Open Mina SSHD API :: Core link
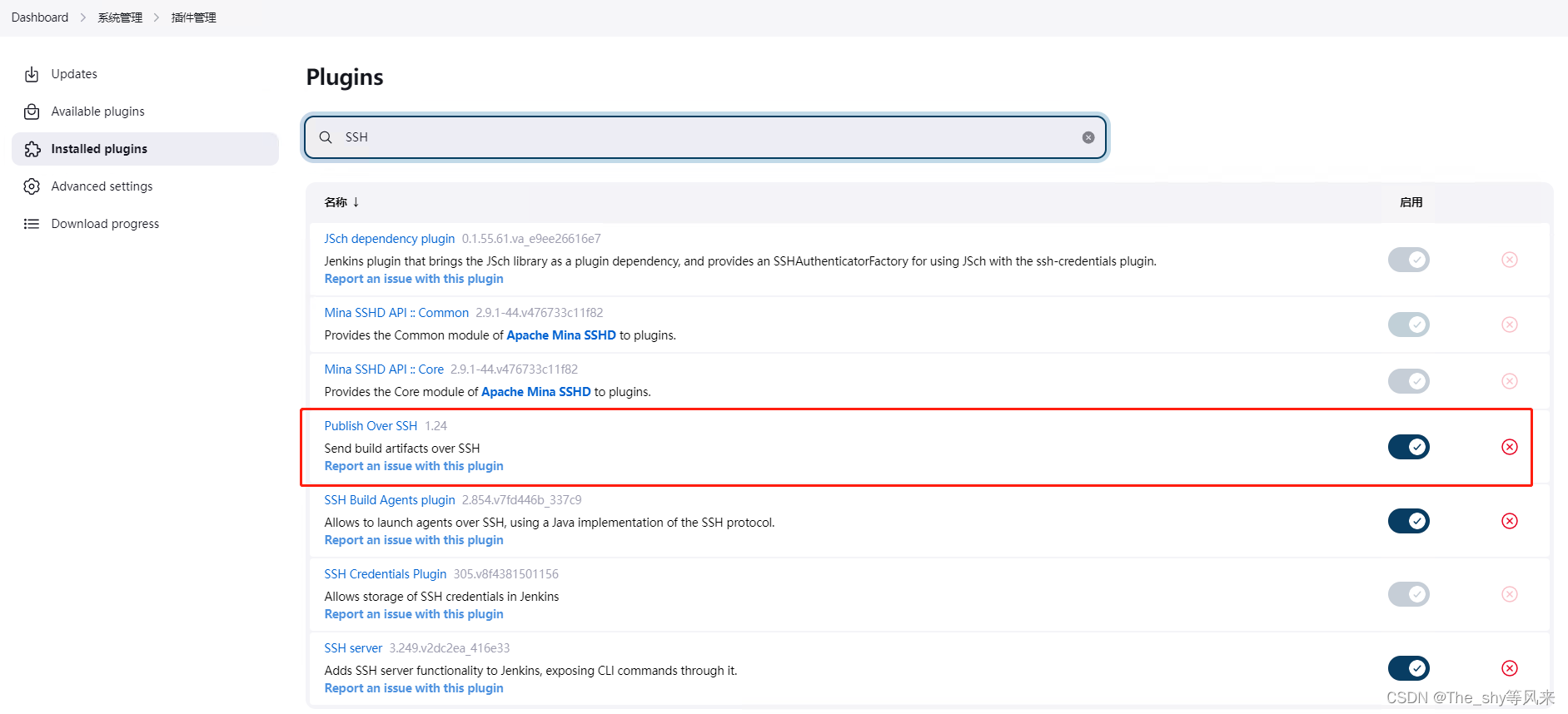Viewport: 1568px width, 714px height. (384, 369)
